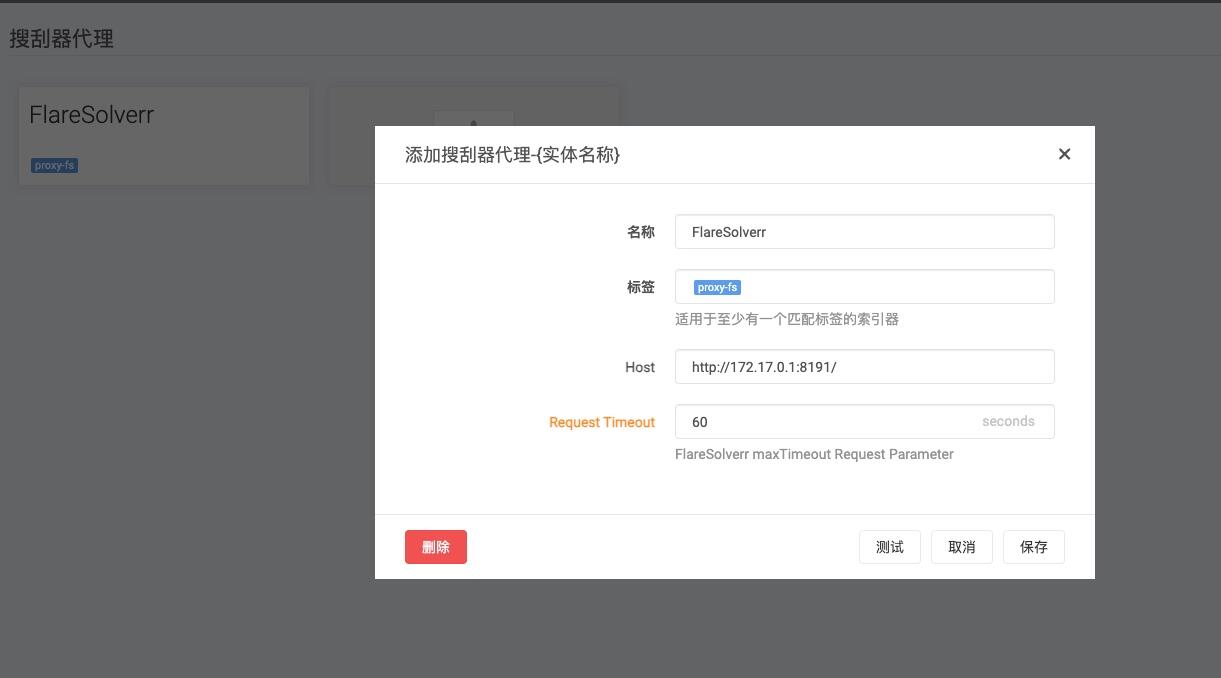Click inside the Host URL field
The height and width of the screenshot is (678, 1221).
[865, 366]
